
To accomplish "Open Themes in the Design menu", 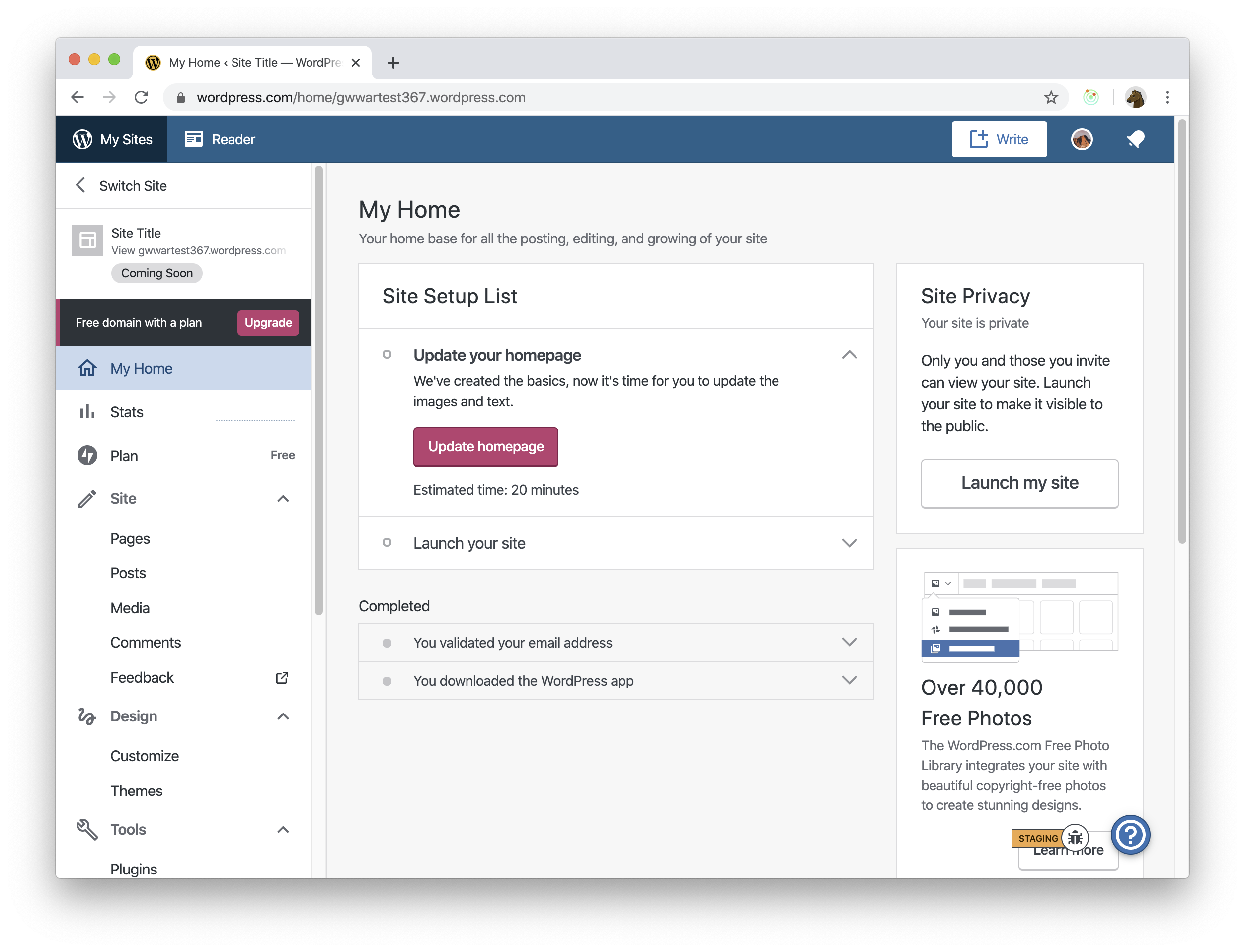I will (x=136, y=791).
